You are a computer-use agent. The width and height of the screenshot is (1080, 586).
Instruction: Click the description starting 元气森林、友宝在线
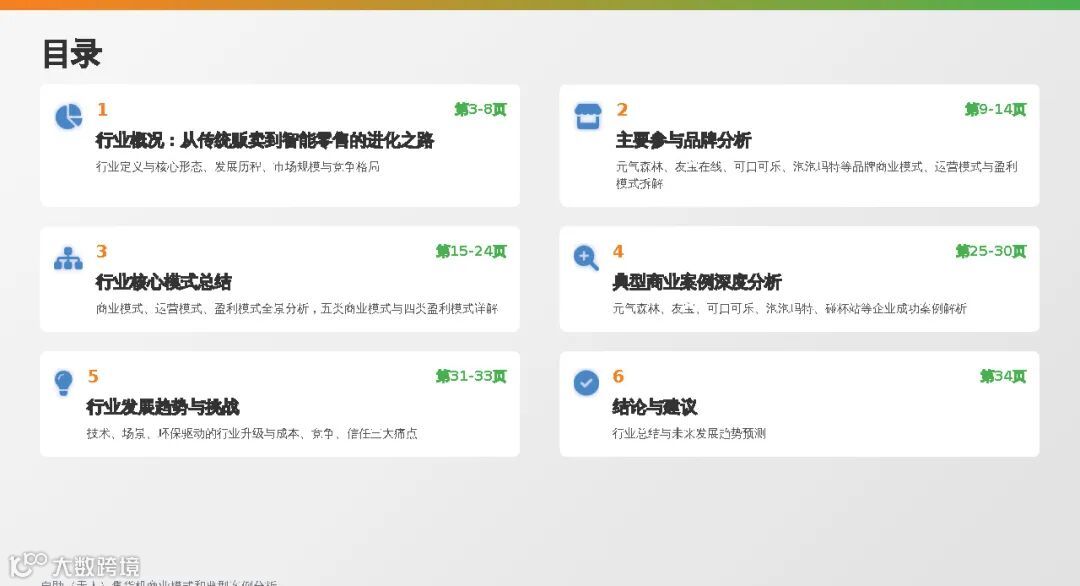(x=816, y=175)
